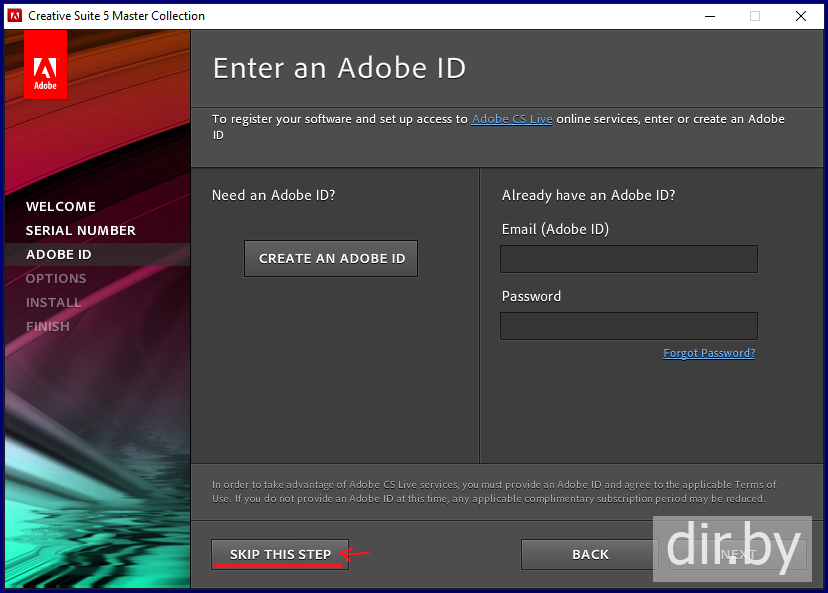Click the Next button
Image resolution: width=828 pixels, height=593 pixels.
pos(738,554)
